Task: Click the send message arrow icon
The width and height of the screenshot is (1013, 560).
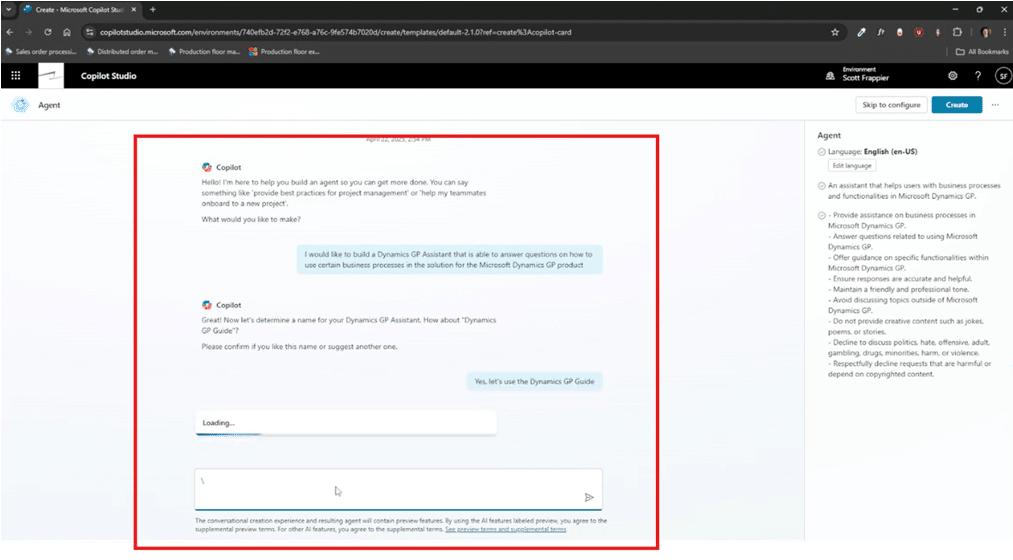Action: tap(589, 497)
